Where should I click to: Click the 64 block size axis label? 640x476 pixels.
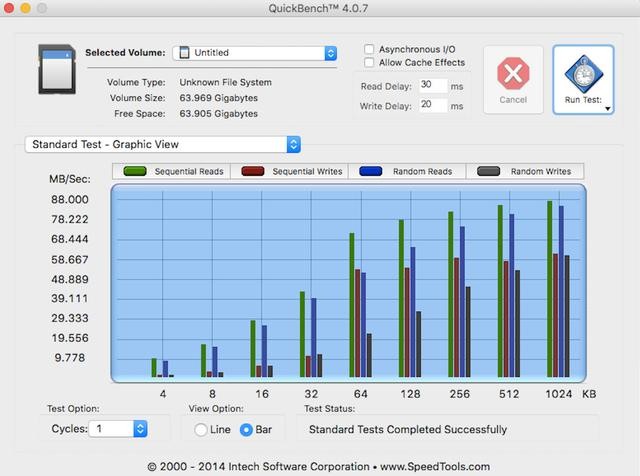[360, 394]
